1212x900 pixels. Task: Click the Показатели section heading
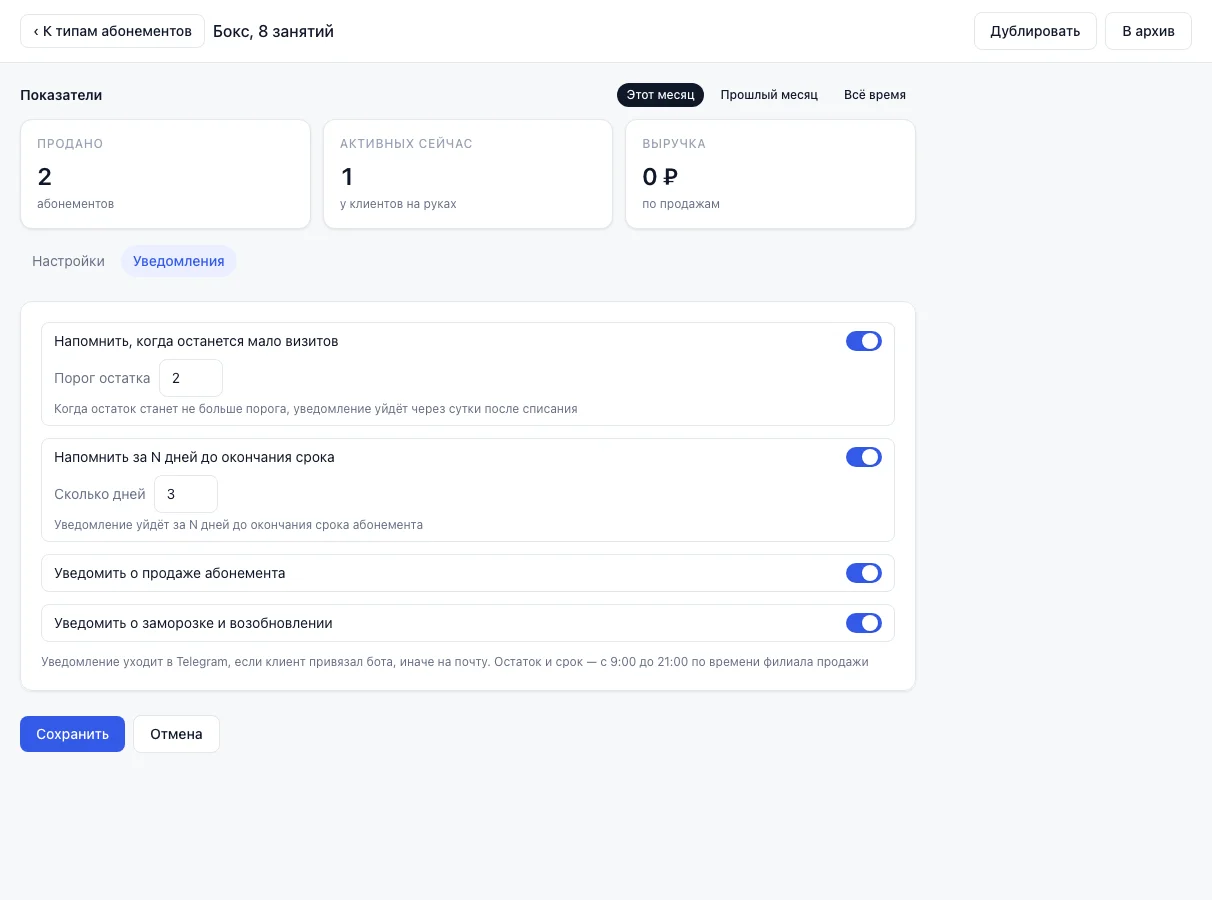(61, 95)
